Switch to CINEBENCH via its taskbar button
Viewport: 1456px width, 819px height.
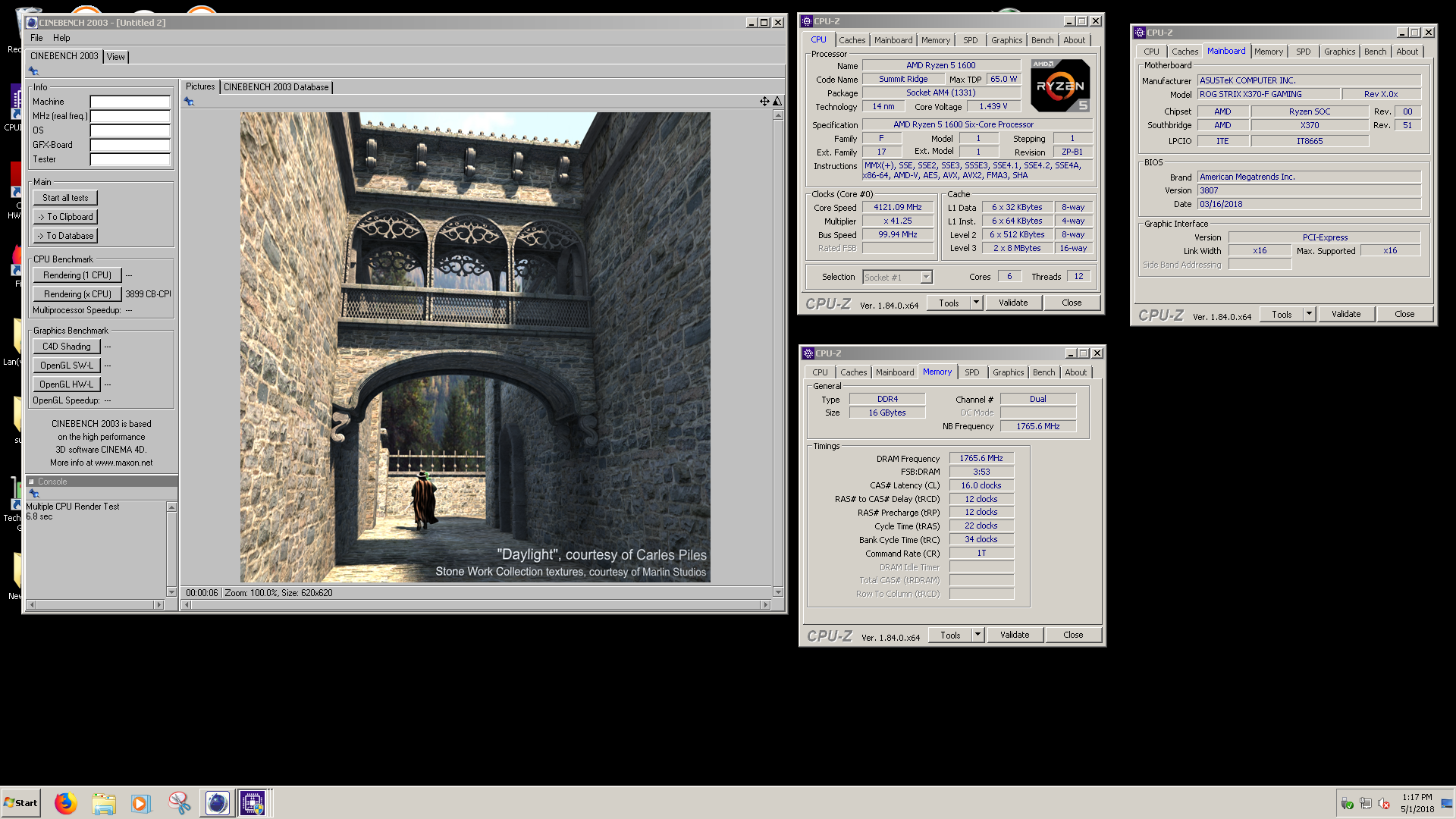pos(217,803)
